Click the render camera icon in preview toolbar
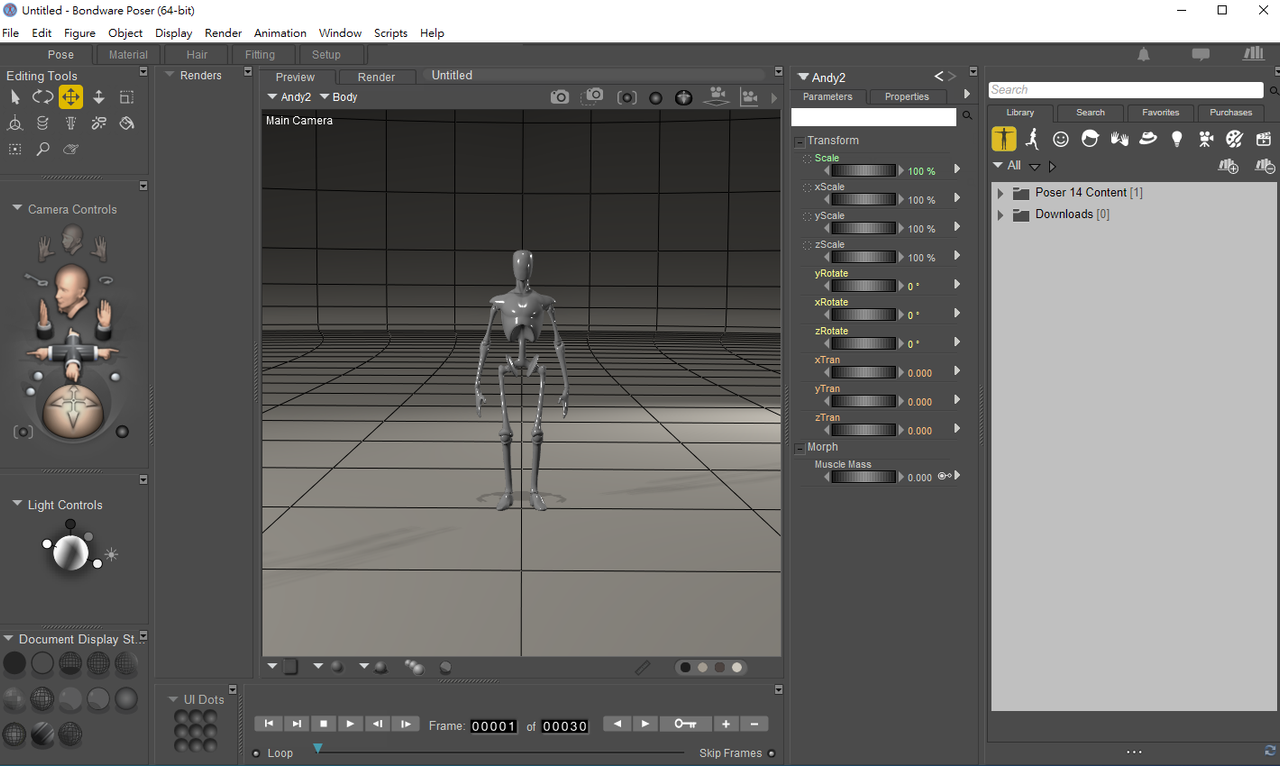The width and height of the screenshot is (1280, 766). point(560,97)
